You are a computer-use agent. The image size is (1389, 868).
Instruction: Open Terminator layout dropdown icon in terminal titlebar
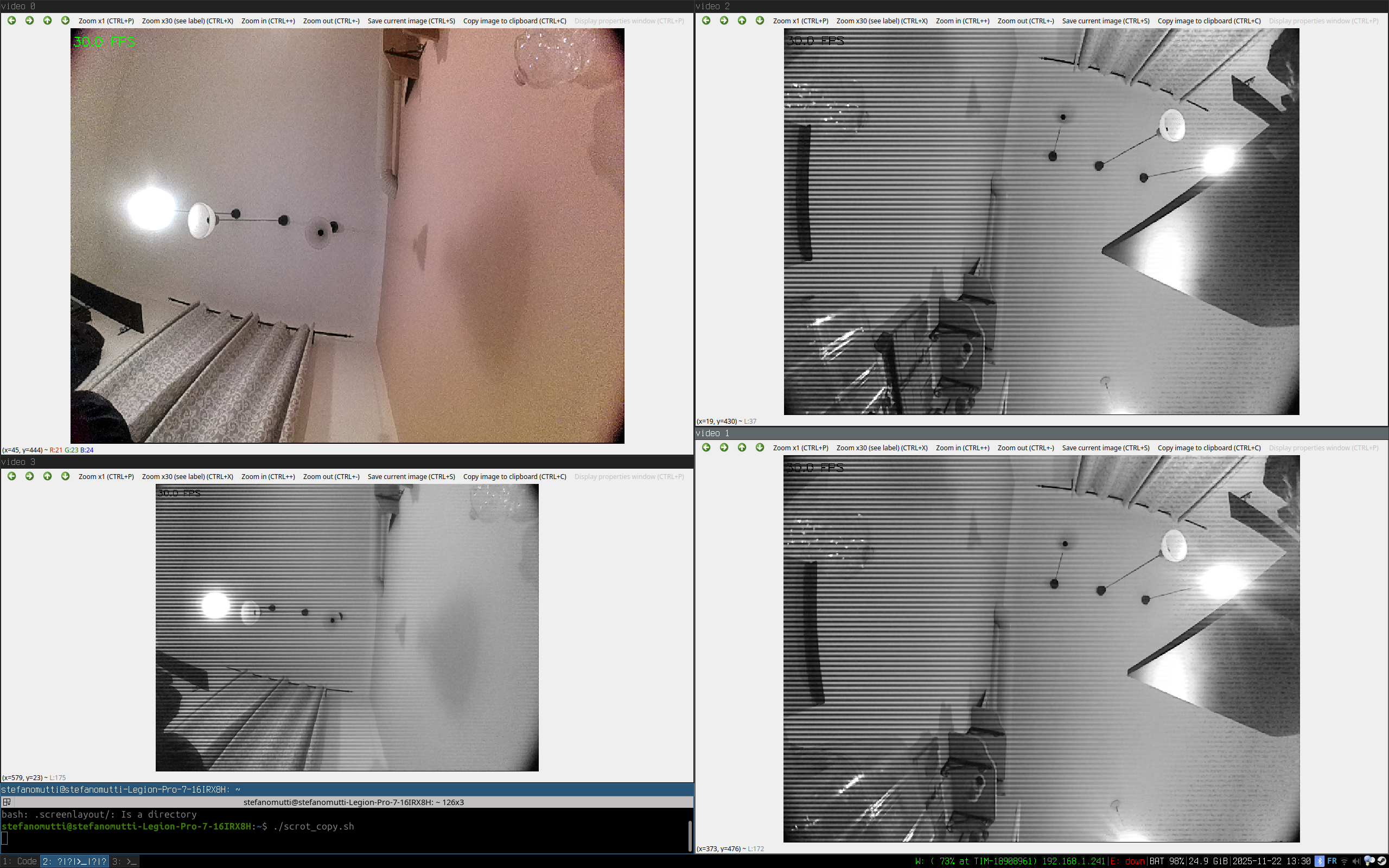7,802
